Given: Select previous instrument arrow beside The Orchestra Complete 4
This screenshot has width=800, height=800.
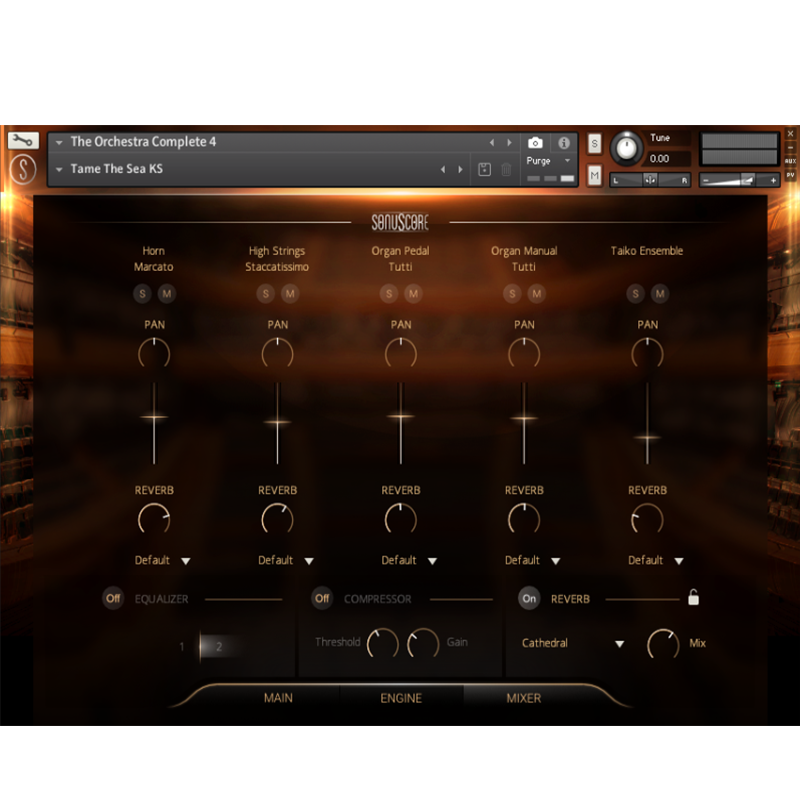Looking at the screenshot, I should click(x=492, y=143).
